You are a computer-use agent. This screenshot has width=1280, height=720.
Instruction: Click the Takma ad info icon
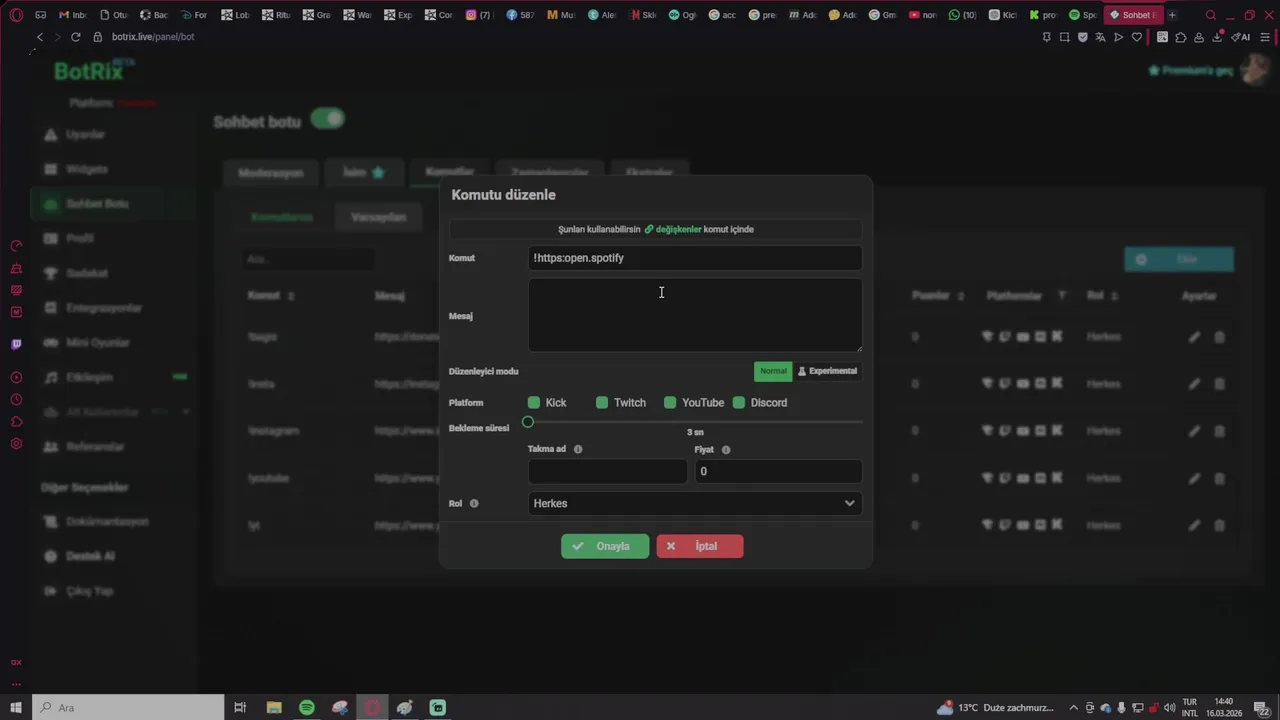(x=578, y=450)
